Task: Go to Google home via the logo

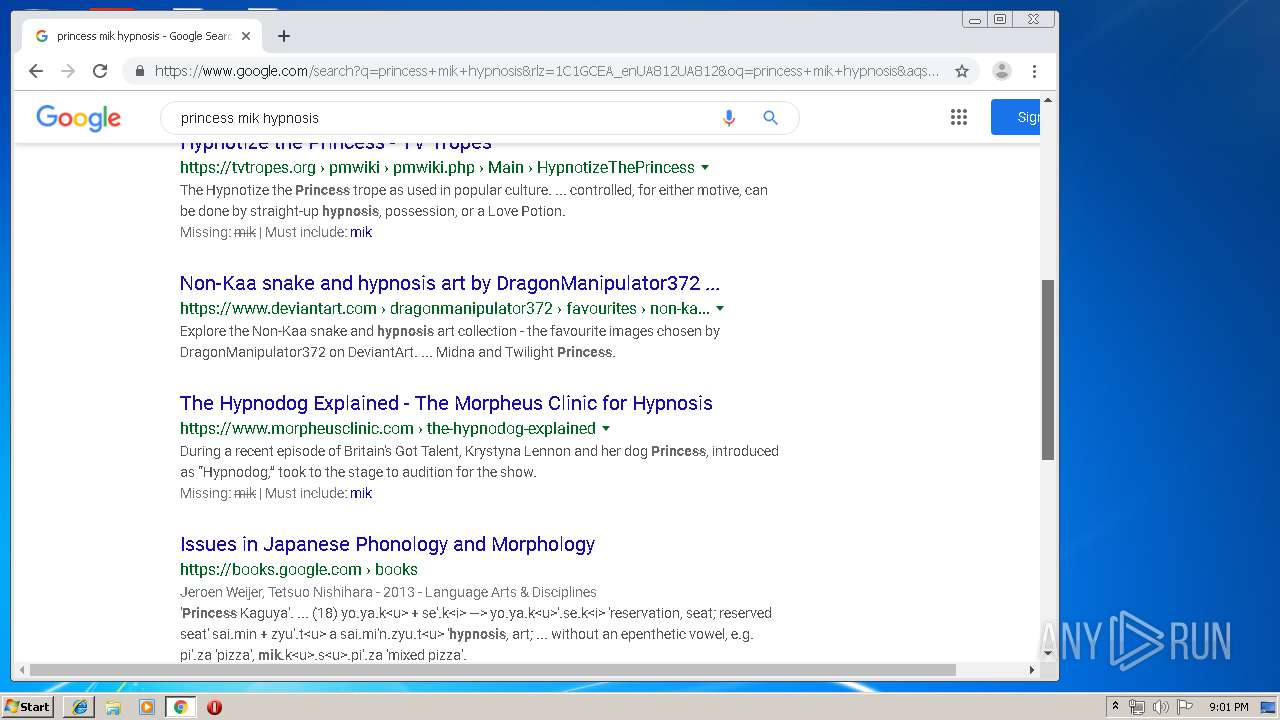Action: pos(79,118)
